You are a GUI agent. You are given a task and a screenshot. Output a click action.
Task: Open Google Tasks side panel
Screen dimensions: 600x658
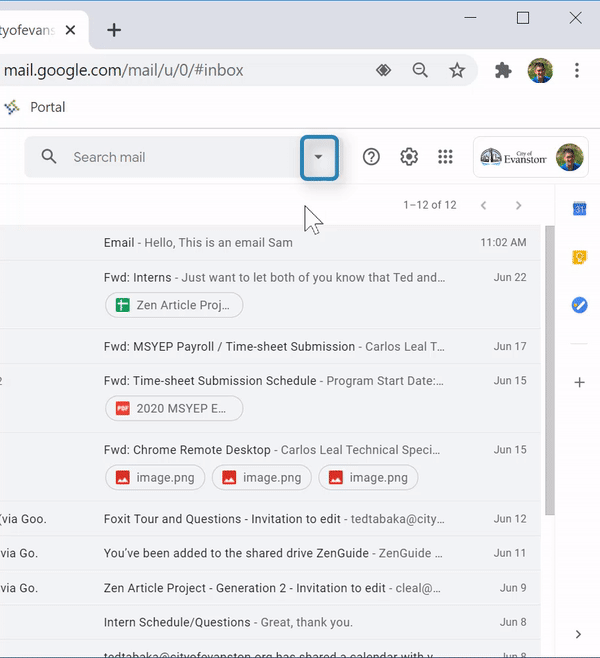(x=579, y=305)
